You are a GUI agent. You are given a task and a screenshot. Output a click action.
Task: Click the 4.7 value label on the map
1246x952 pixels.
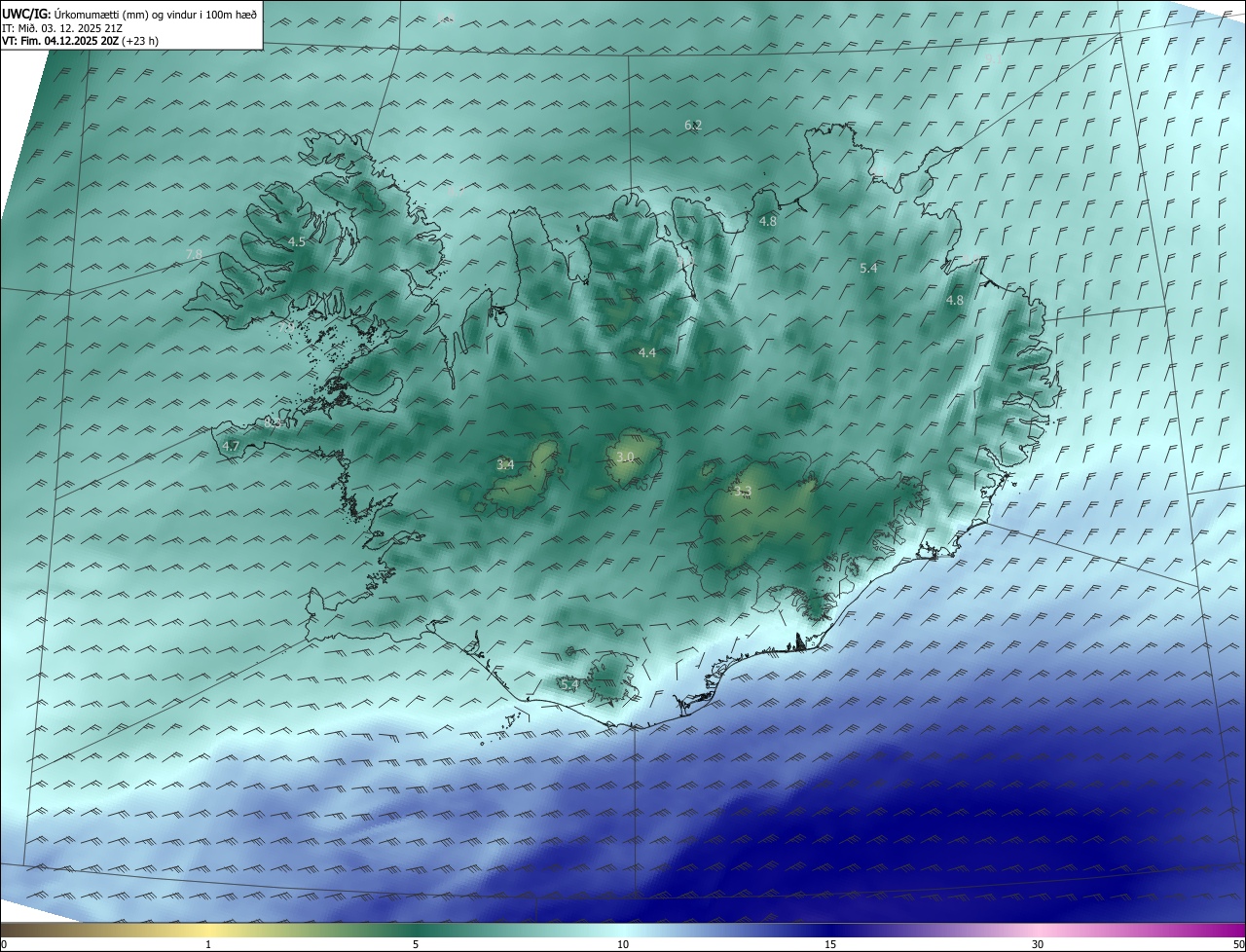point(231,447)
